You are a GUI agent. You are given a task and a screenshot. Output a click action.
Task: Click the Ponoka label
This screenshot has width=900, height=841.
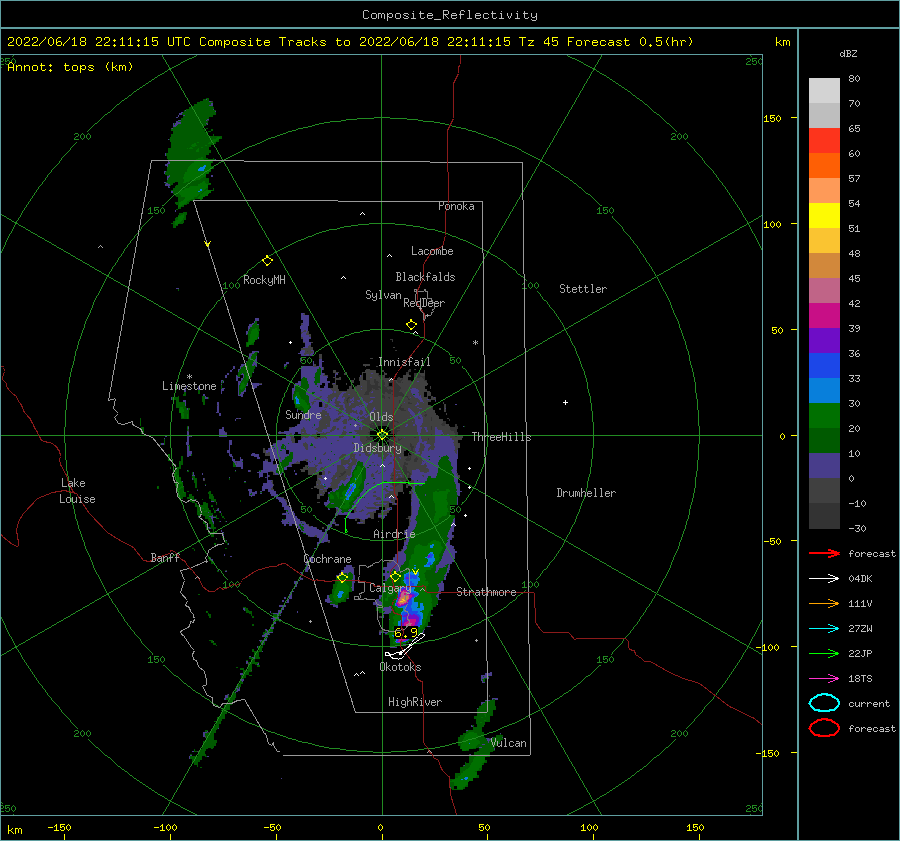(456, 206)
